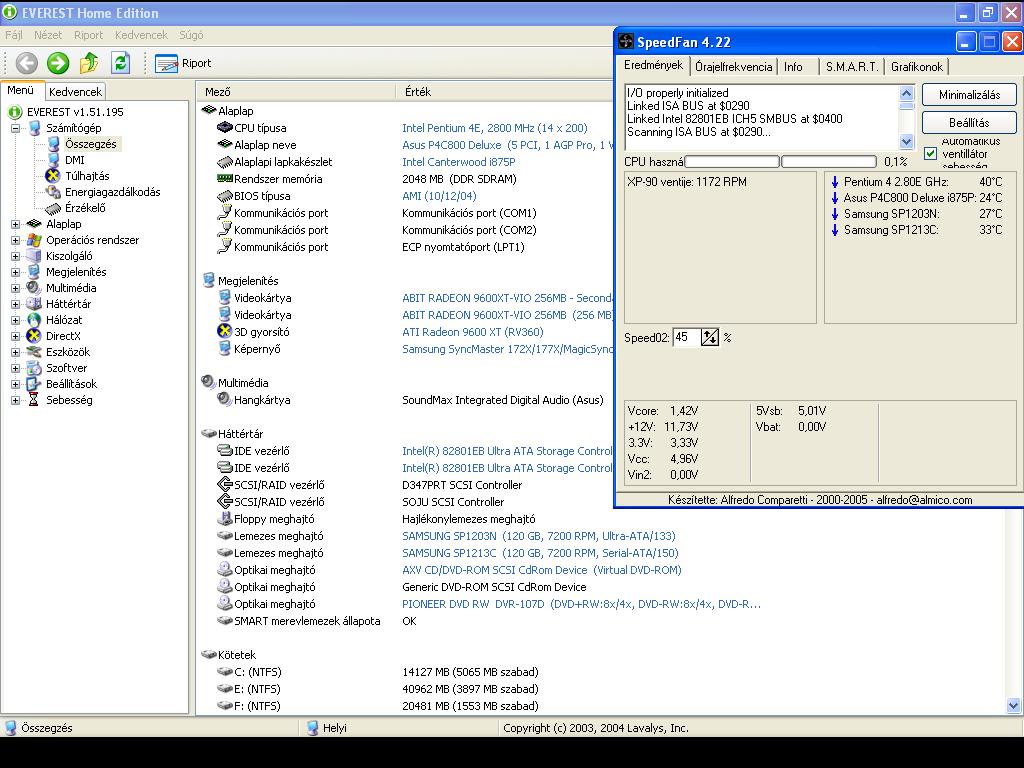The height and width of the screenshot is (768, 1024).
Task: Click the Alaplap neve motherboard icon
Action: click(225, 144)
